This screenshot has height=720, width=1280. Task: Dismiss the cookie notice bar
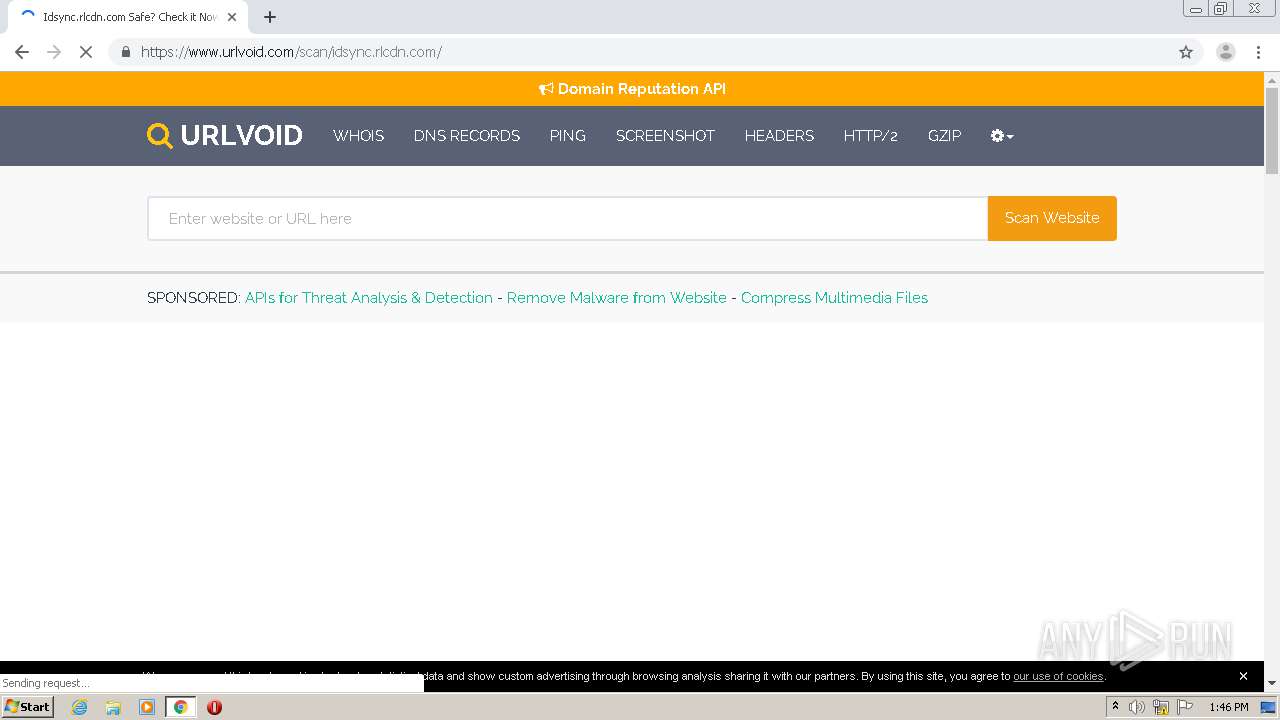coord(1243,676)
